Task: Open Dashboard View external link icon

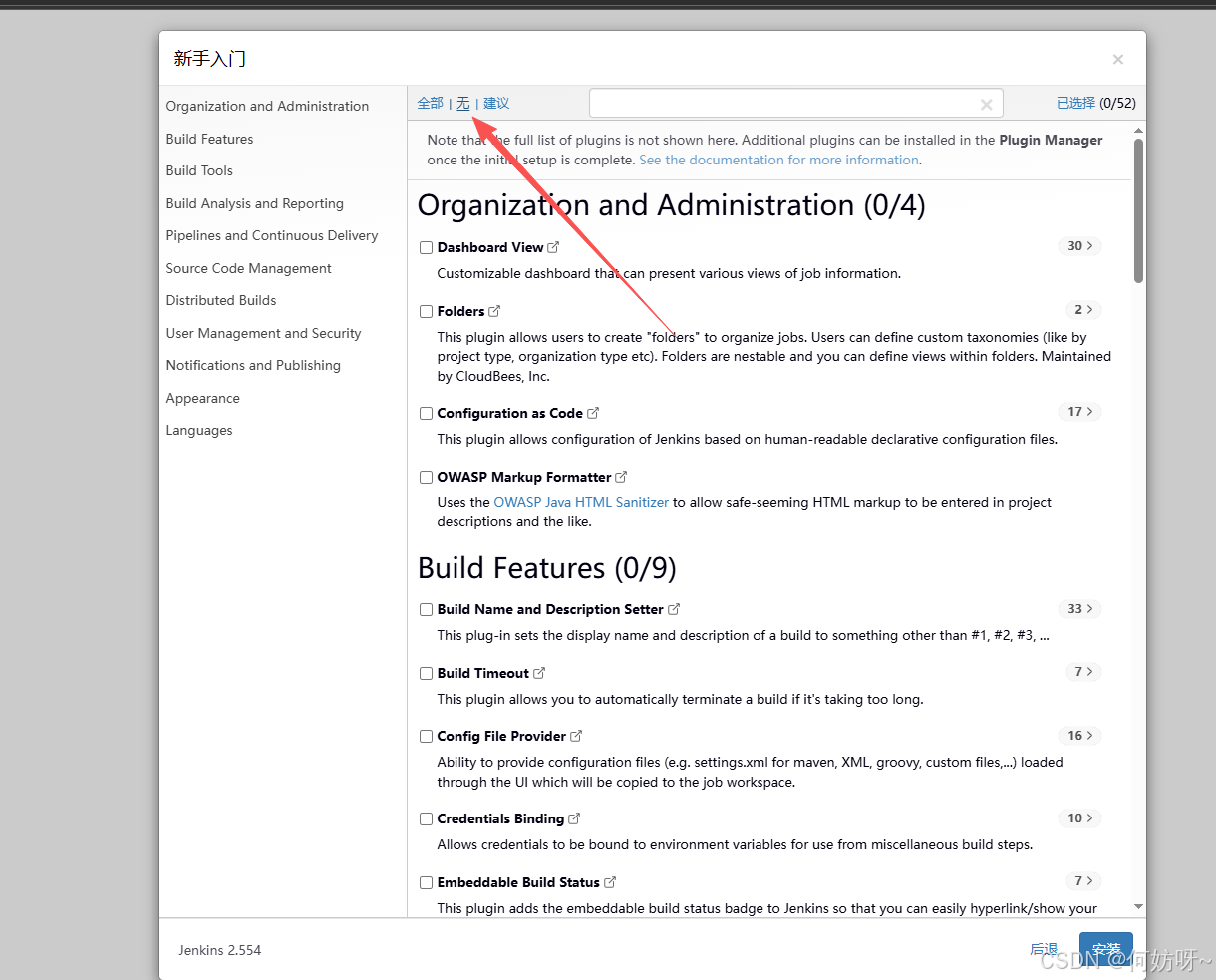Action: pyautogui.click(x=553, y=247)
